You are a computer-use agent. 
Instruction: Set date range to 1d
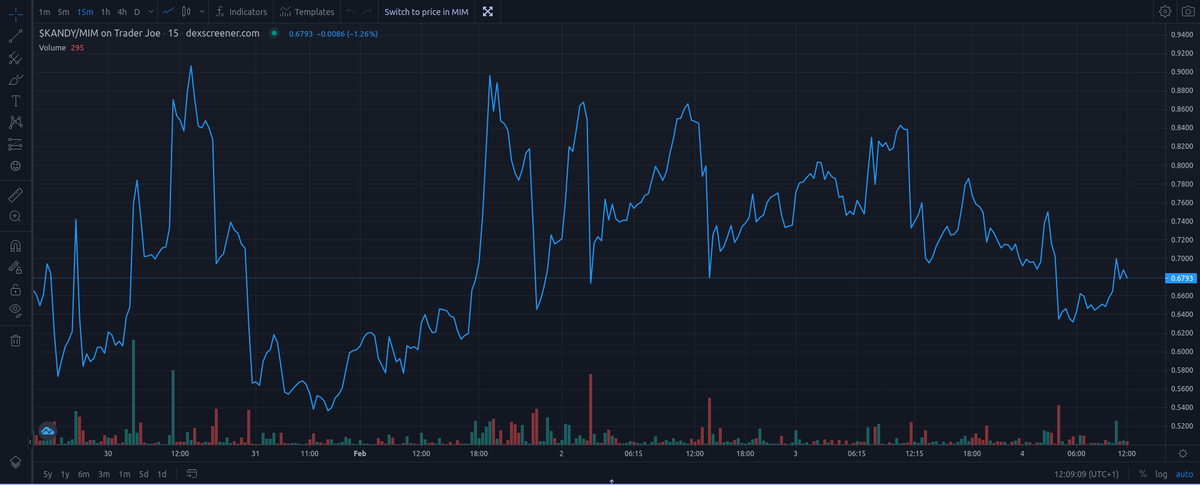click(162, 473)
